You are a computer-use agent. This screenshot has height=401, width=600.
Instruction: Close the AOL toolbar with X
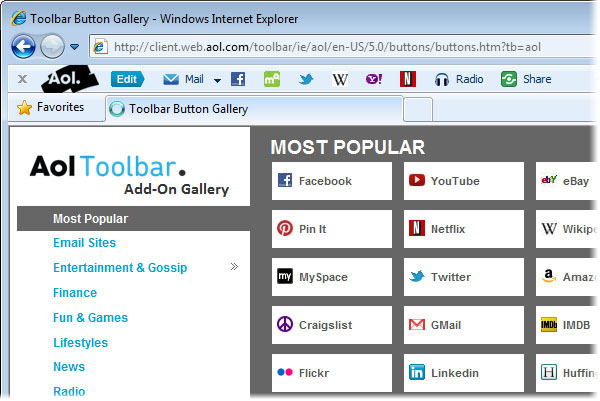pos(23,79)
